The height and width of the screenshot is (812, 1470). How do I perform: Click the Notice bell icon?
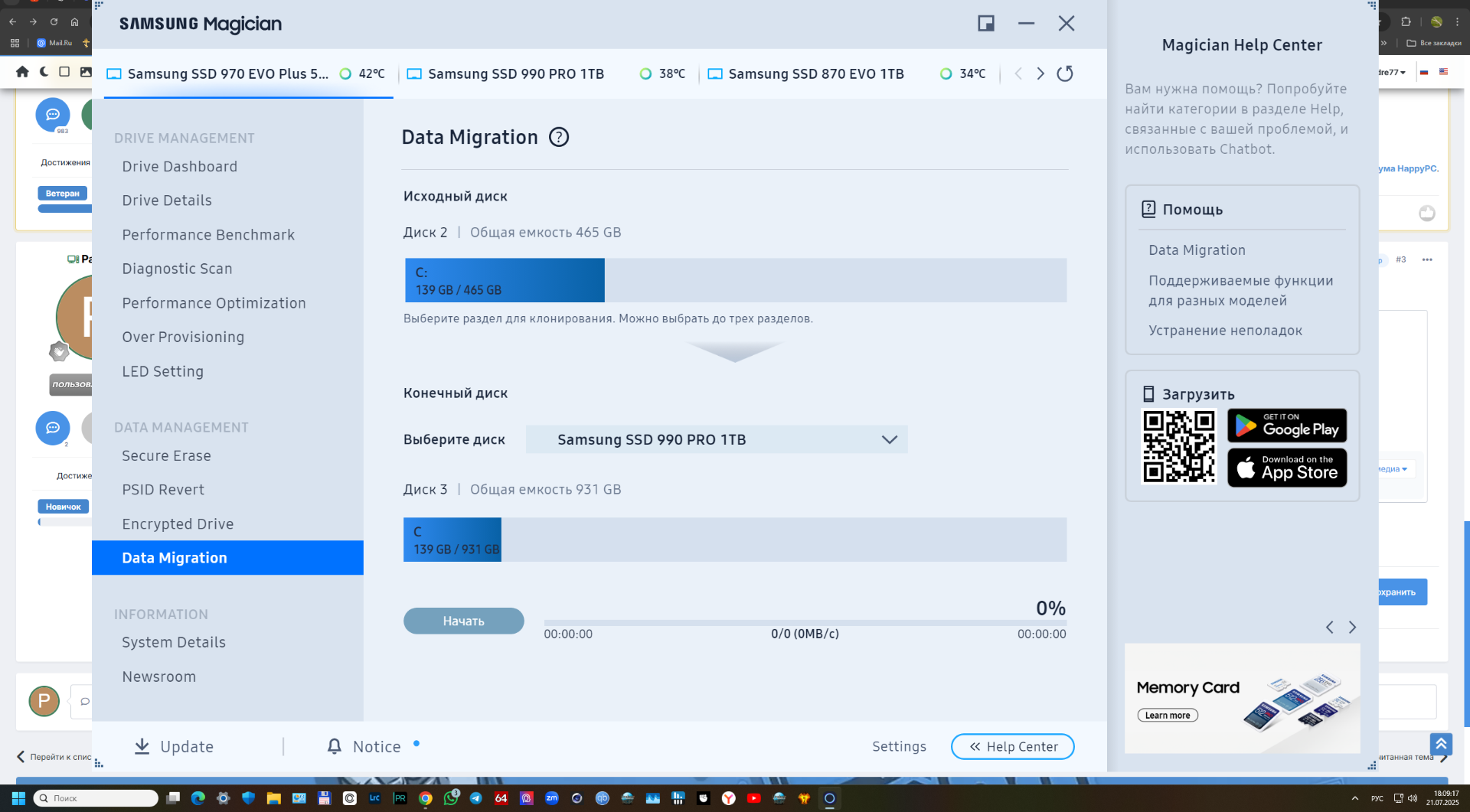(335, 746)
